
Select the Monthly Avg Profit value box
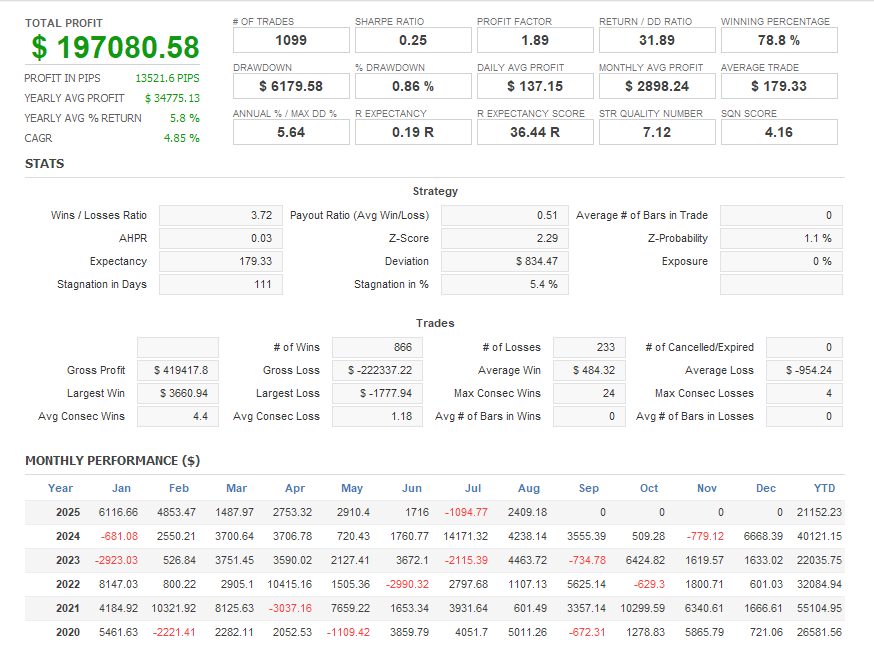(657, 86)
